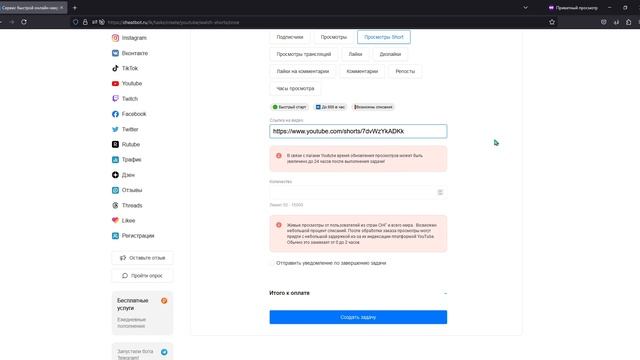Click the Создать задачу button

coord(358,317)
